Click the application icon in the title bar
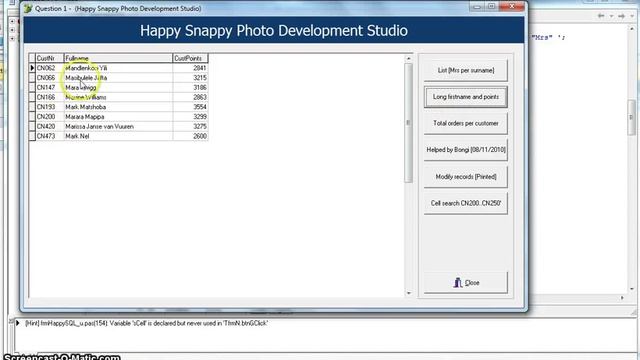Screen dimensions: 640x360 [x=28, y=9]
